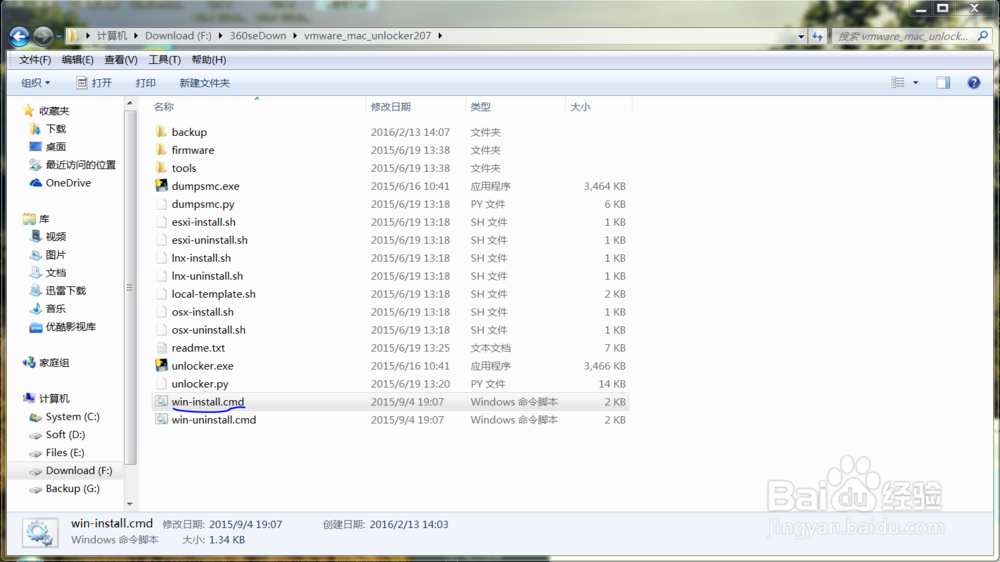Select the dumpsmc.py file name
Image resolution: width=1000 pixels, height=562 pixels.
(x=203, y=204)
